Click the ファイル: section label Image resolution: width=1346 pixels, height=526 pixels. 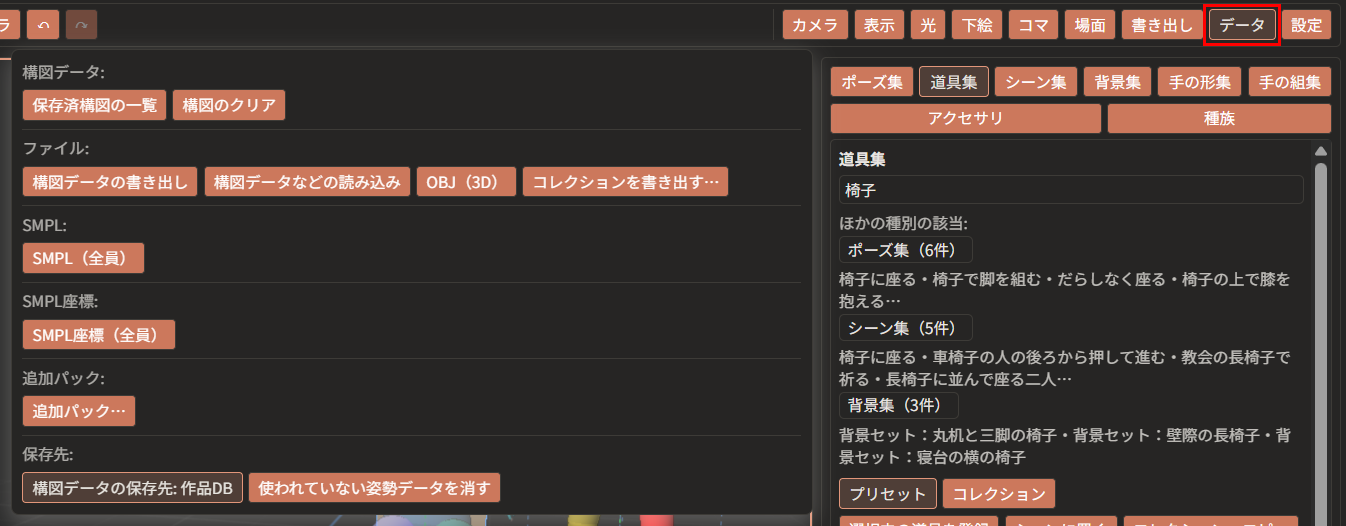[56, 148]
